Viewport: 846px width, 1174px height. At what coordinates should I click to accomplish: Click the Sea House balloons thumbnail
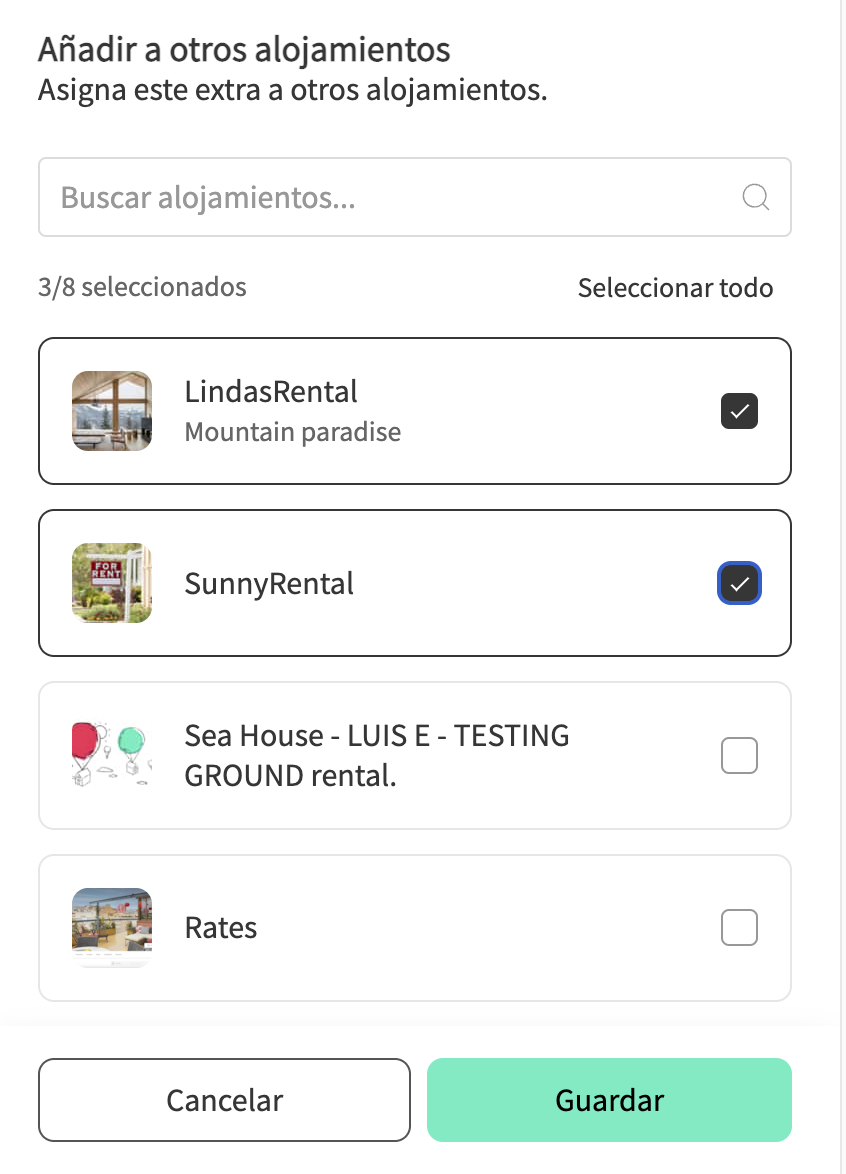pos(112,755)
